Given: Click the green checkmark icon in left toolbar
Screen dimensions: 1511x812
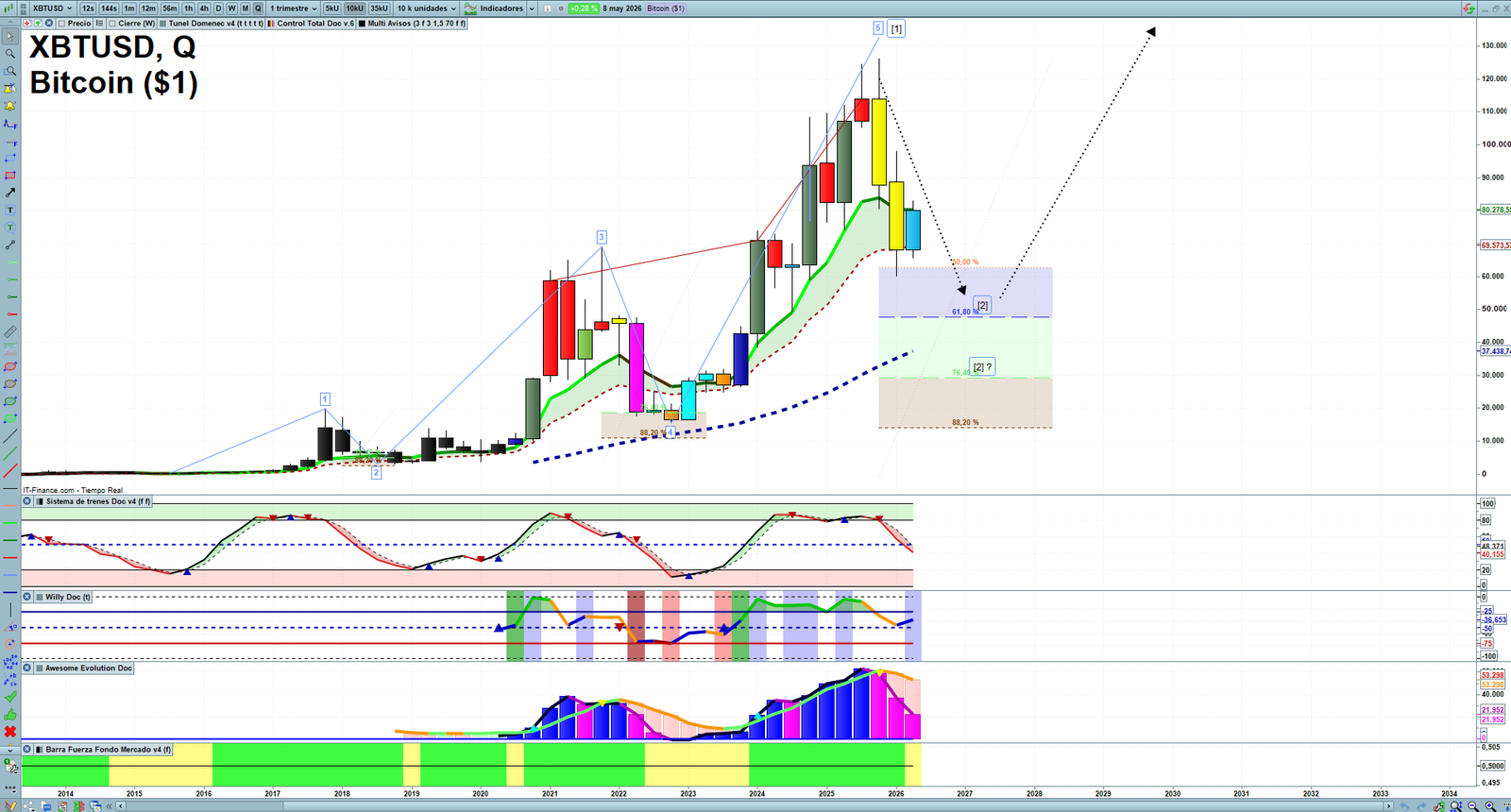Looking at the screenshot, I should pos(9,697).
